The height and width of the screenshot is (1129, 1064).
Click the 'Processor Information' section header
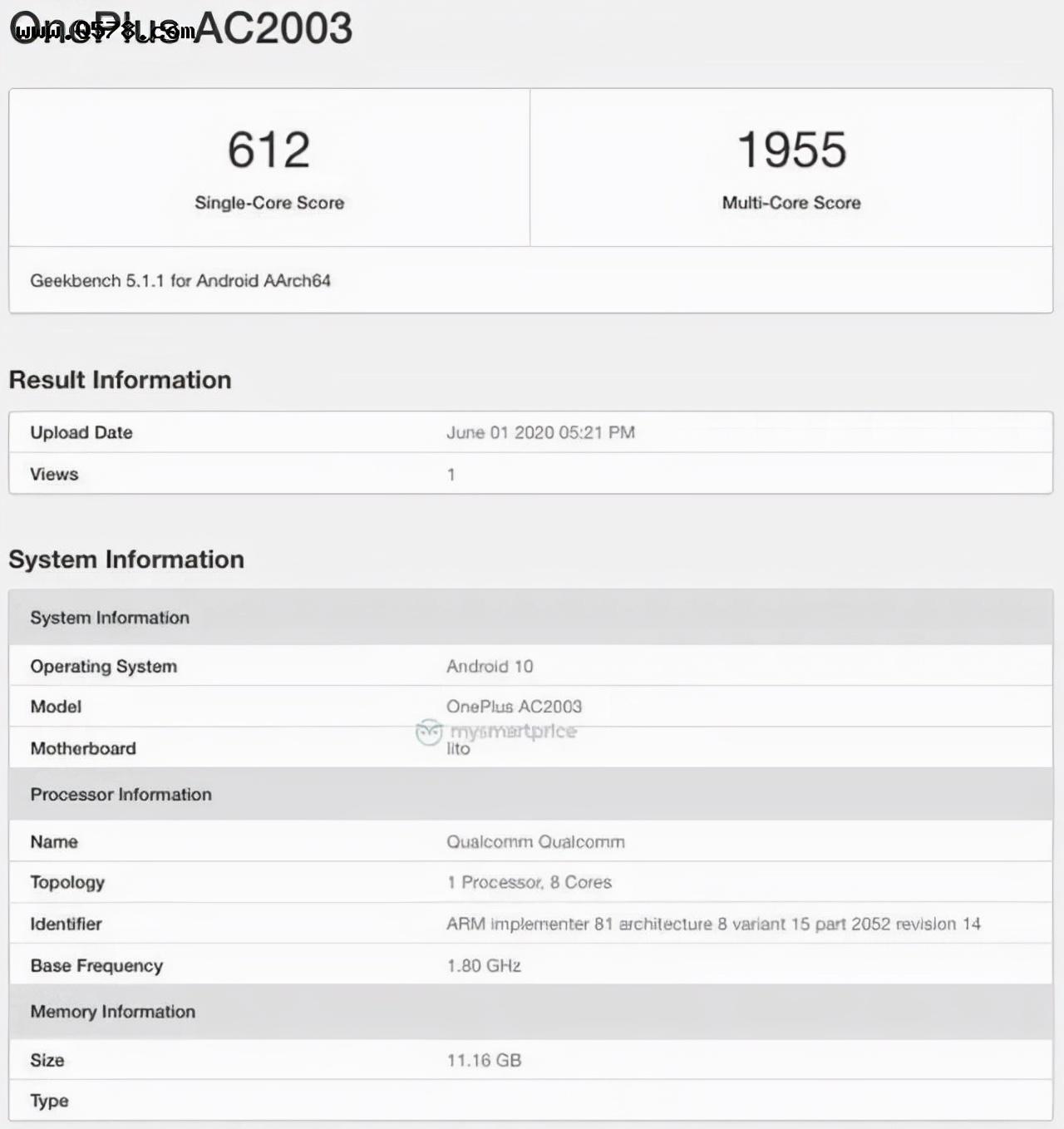[x=530, y=794]
